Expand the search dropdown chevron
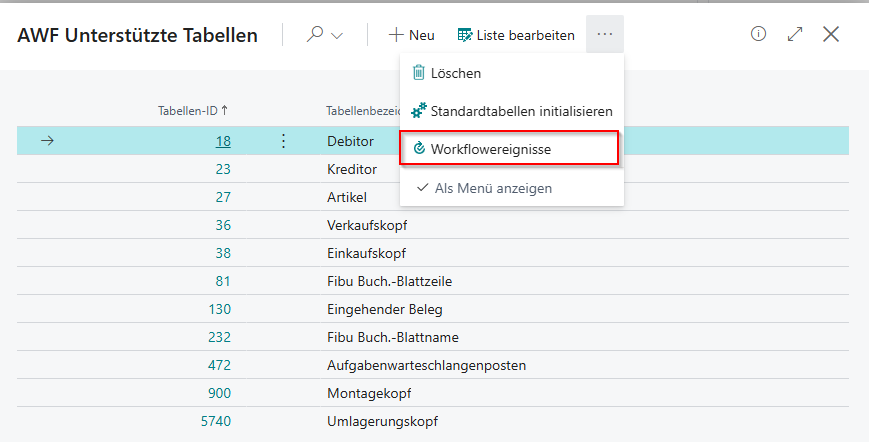869x442 pixels. coord(337,35)
